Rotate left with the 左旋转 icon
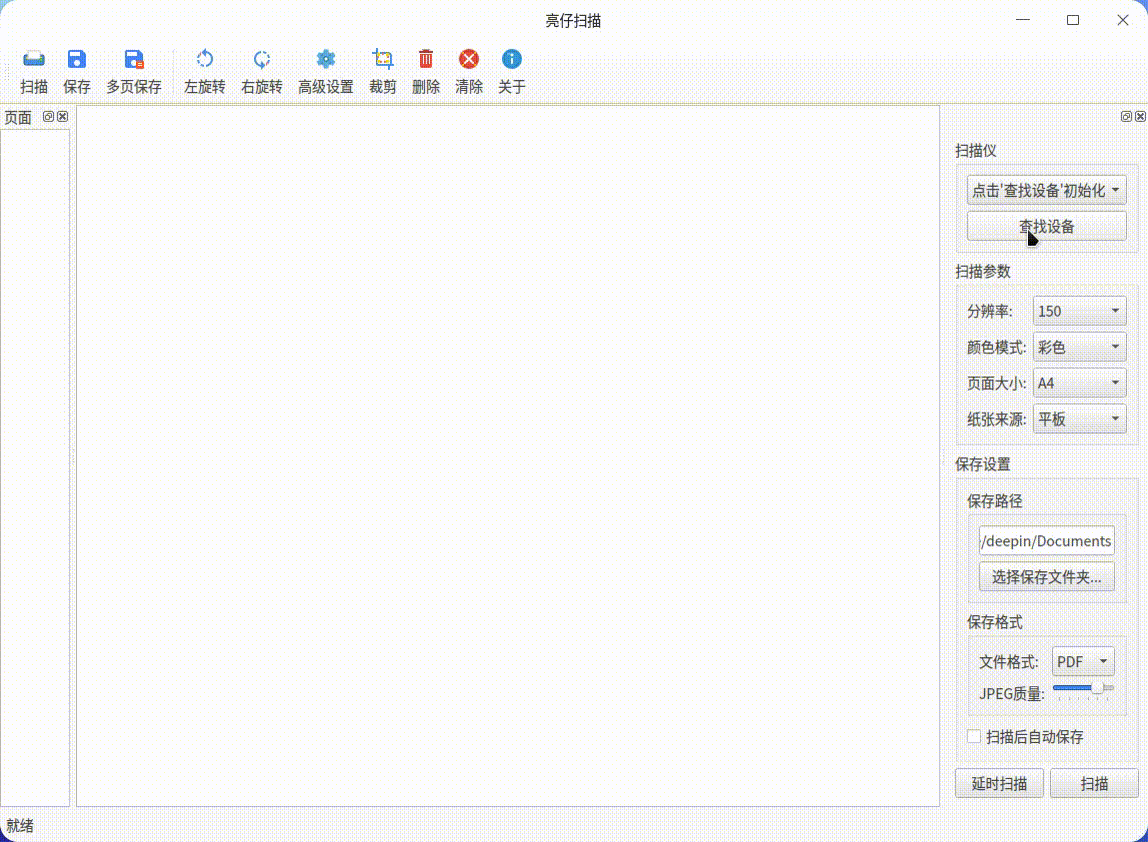This screenshot has height=842, width=1148. (x=205, y=59)
